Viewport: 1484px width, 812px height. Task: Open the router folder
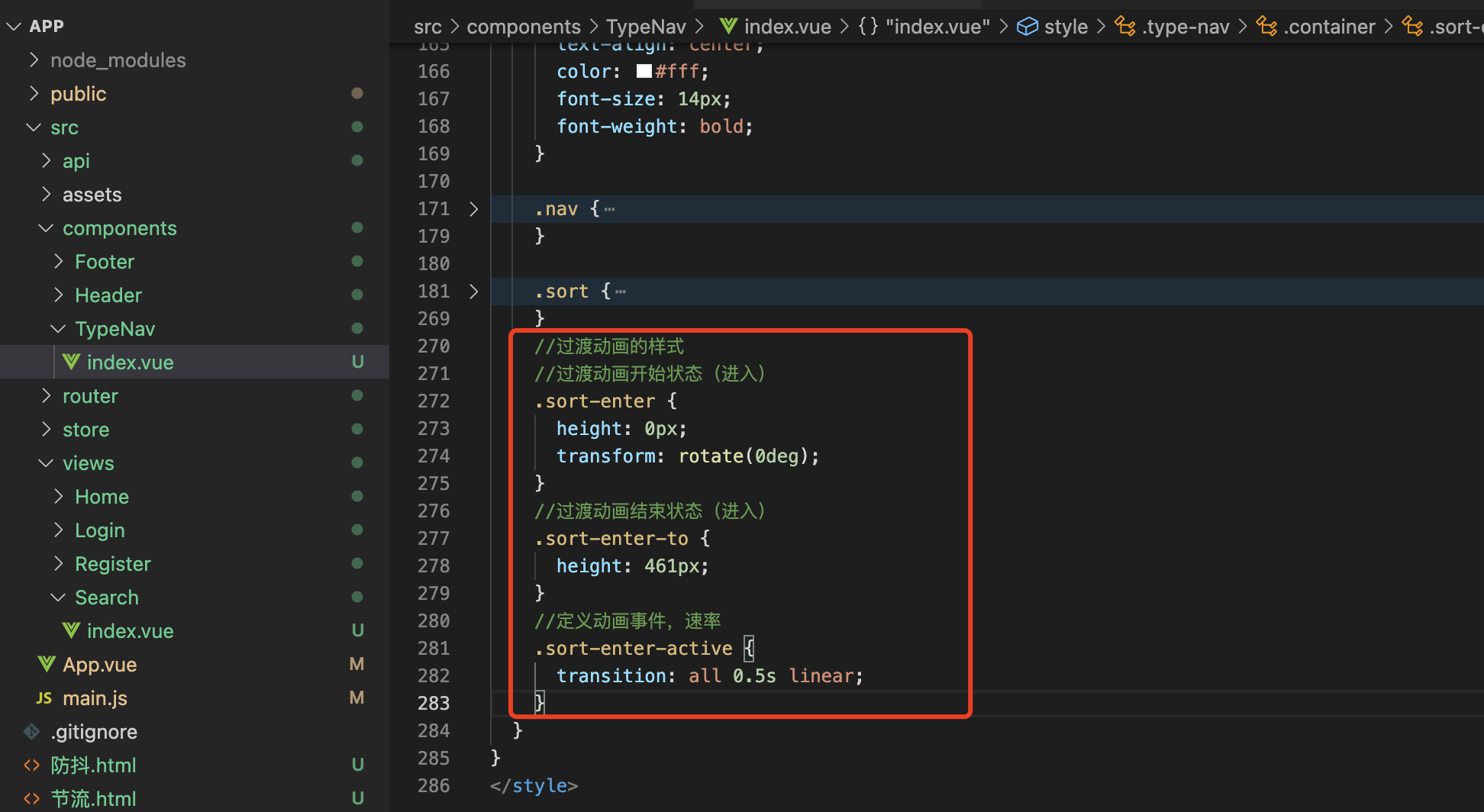point(195,395)
